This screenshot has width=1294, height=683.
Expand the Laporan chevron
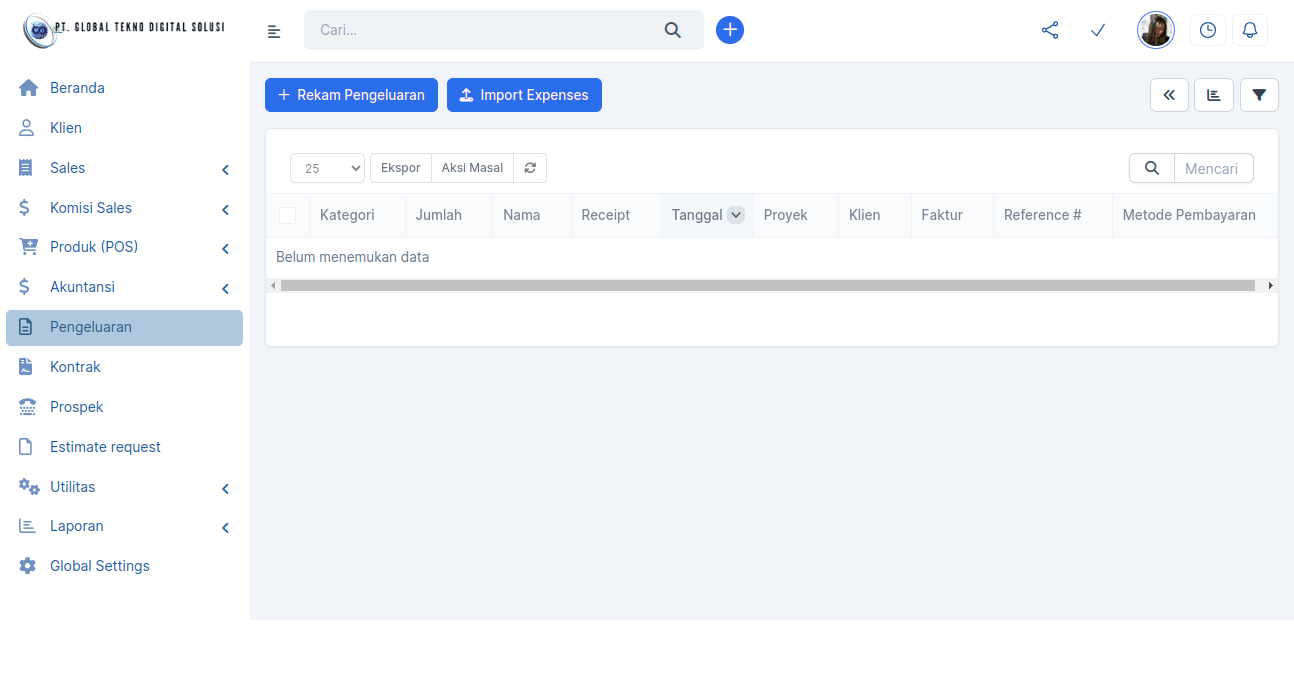[x=225, y=528]
